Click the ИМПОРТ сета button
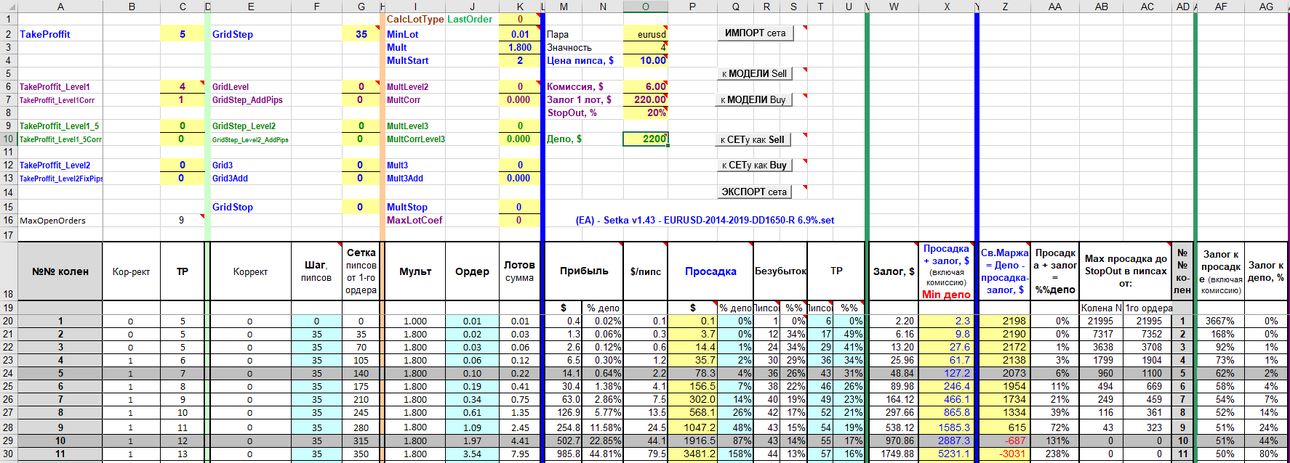This screenshot has height=463, width=1290. pyautogui.click(x=754, y=33)
